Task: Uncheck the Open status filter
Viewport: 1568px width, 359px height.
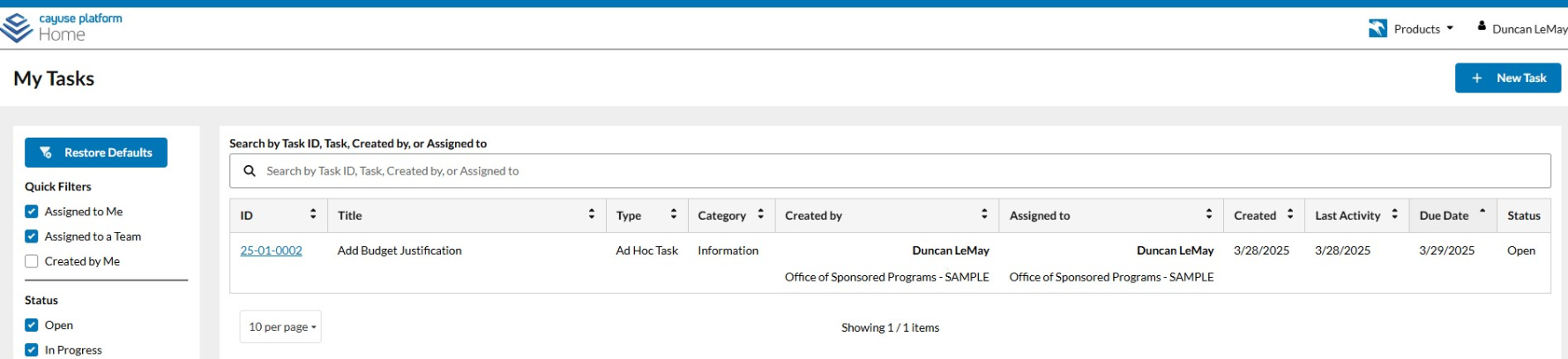Action: pyautogui.click(x=32, y=325)
